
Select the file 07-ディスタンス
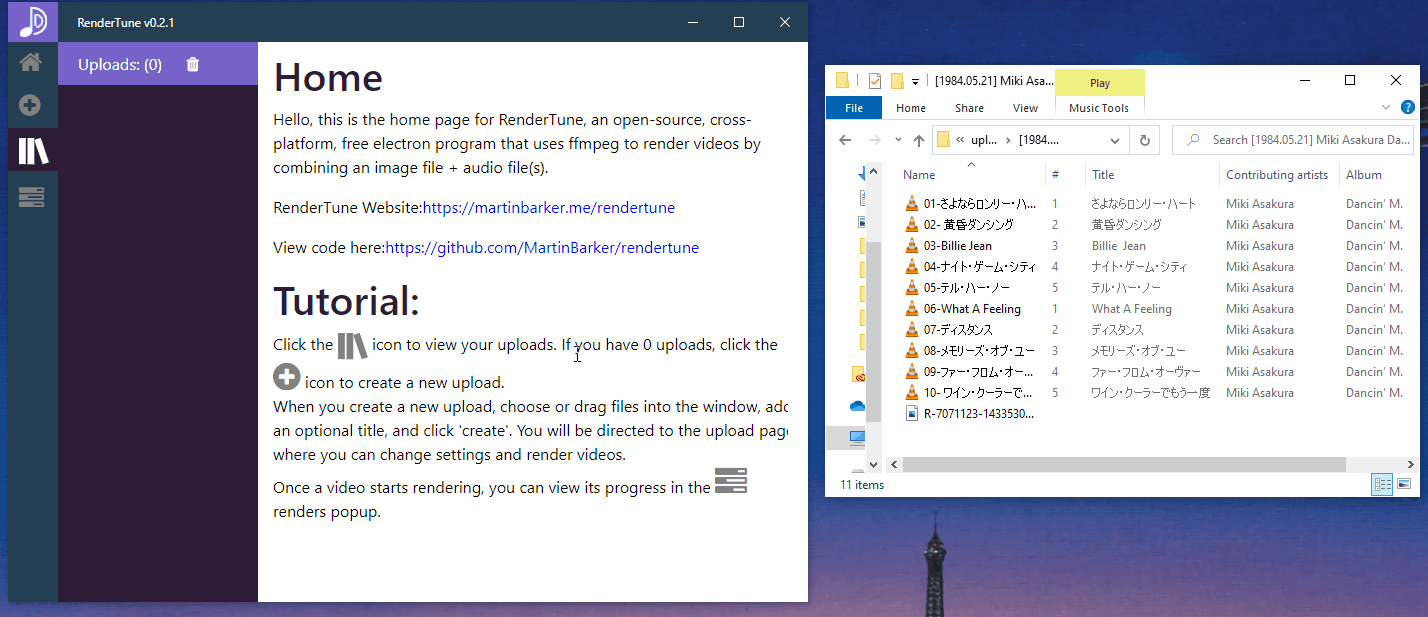(958, 330)
